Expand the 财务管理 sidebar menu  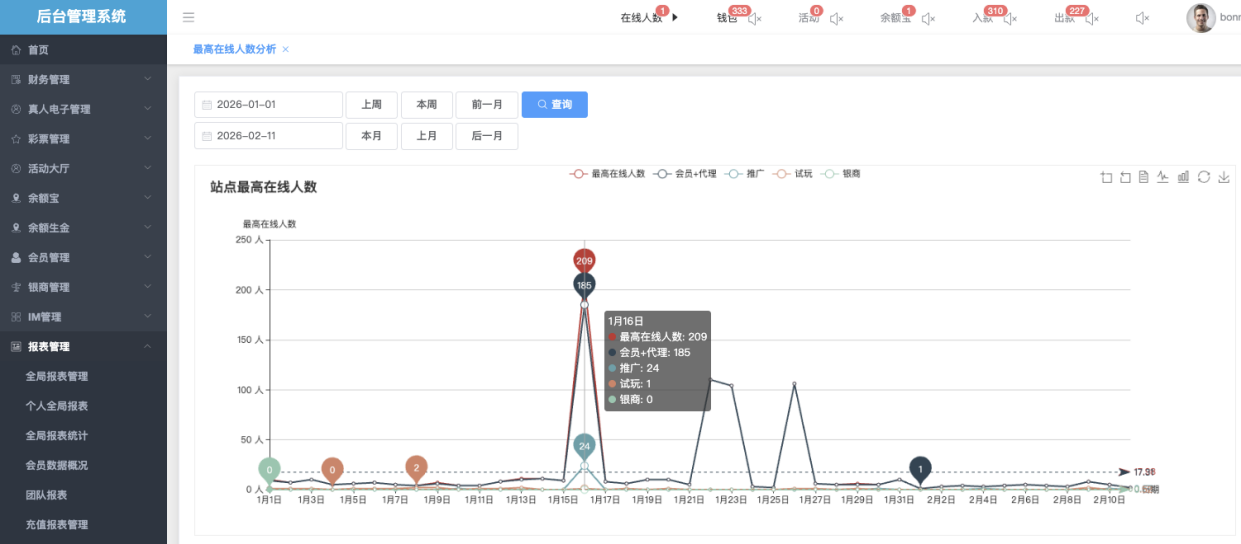coord(83,79)
